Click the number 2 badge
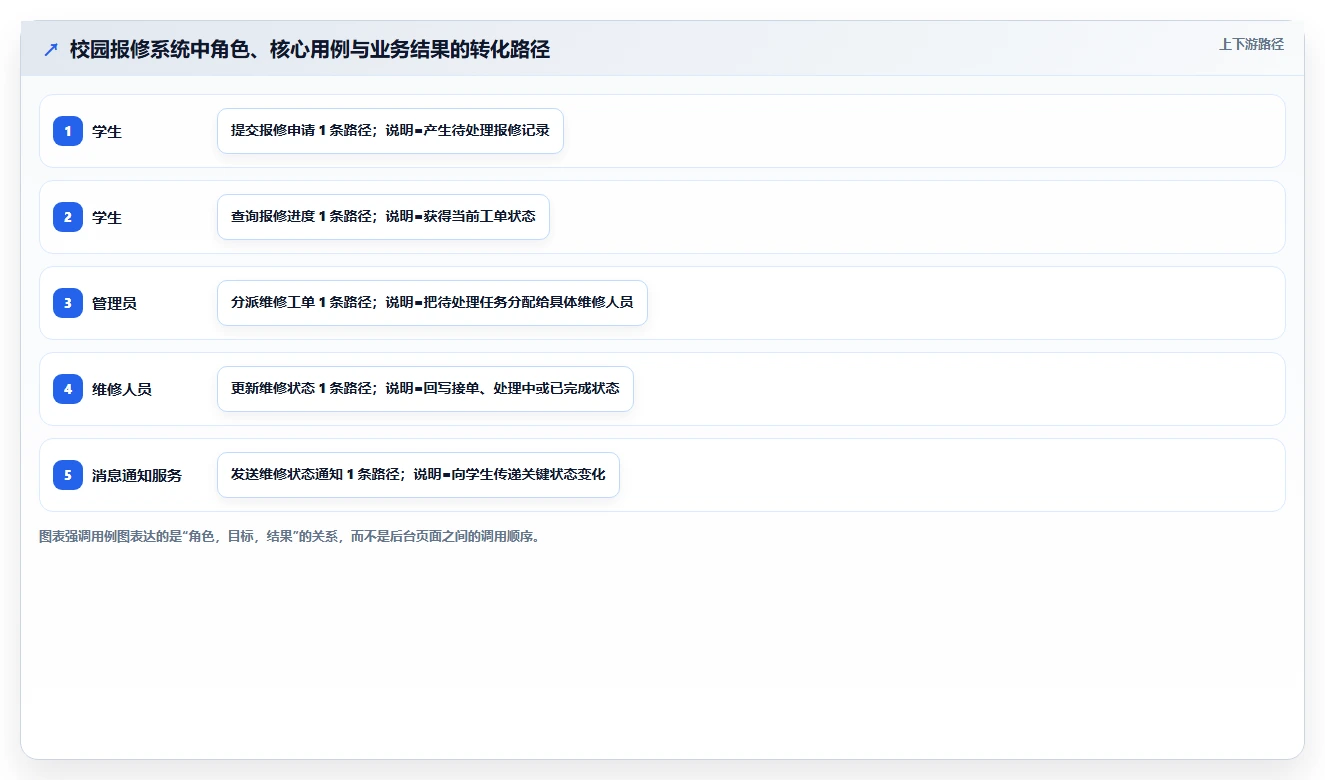1325x780 pixels. (68, 217)
